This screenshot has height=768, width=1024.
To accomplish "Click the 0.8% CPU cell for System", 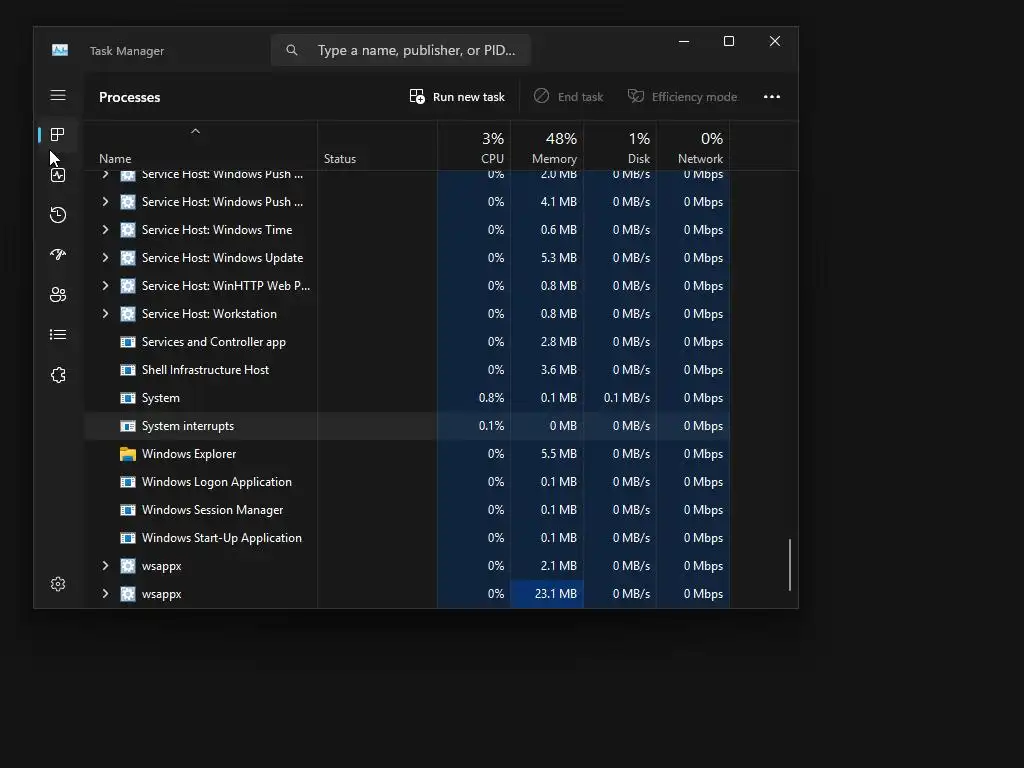I will 474,398.
